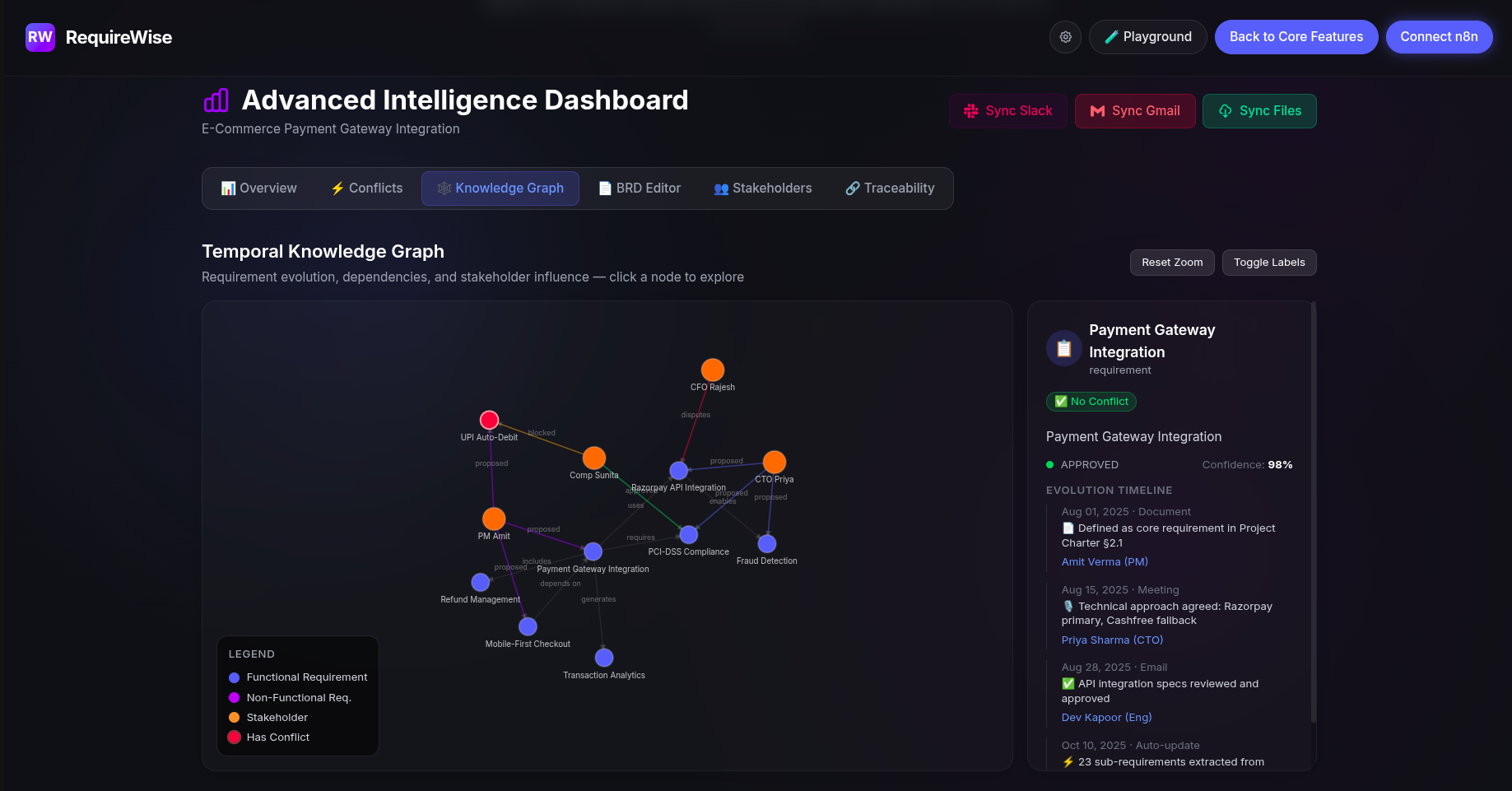
Task: Click the details panel vertical scrollbar
Action: point(1313,510)
